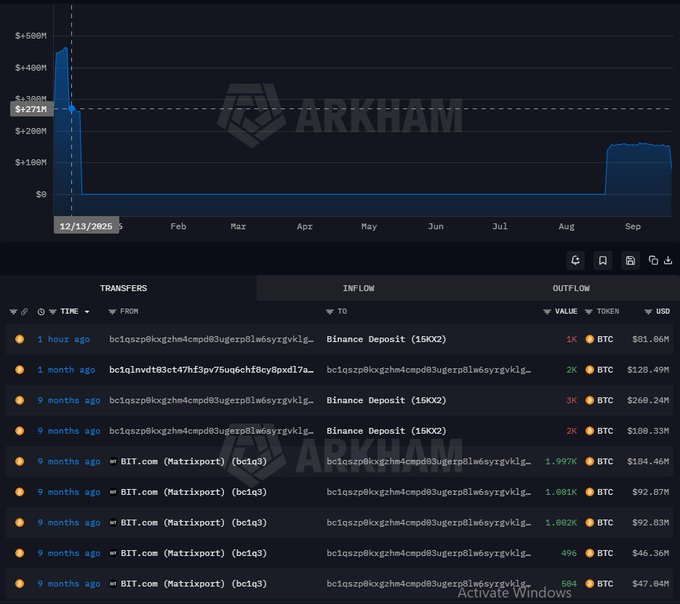Open the create alert bell icon

point(575,260)
